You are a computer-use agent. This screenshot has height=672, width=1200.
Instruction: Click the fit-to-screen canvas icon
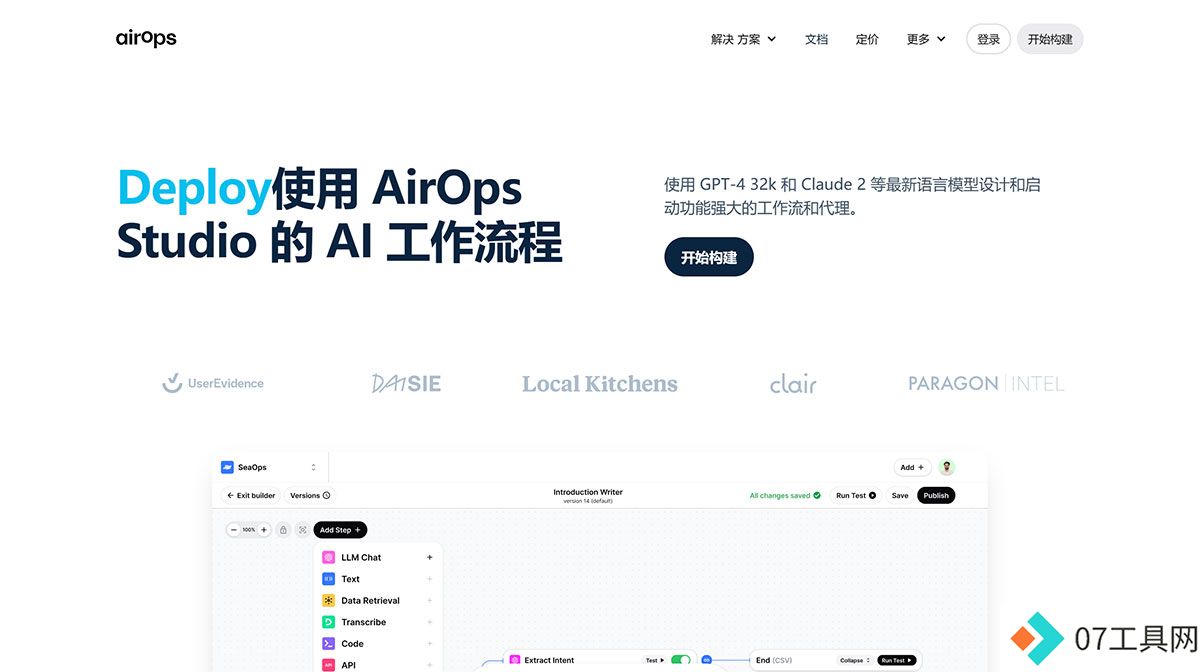(x=302, y=530)
